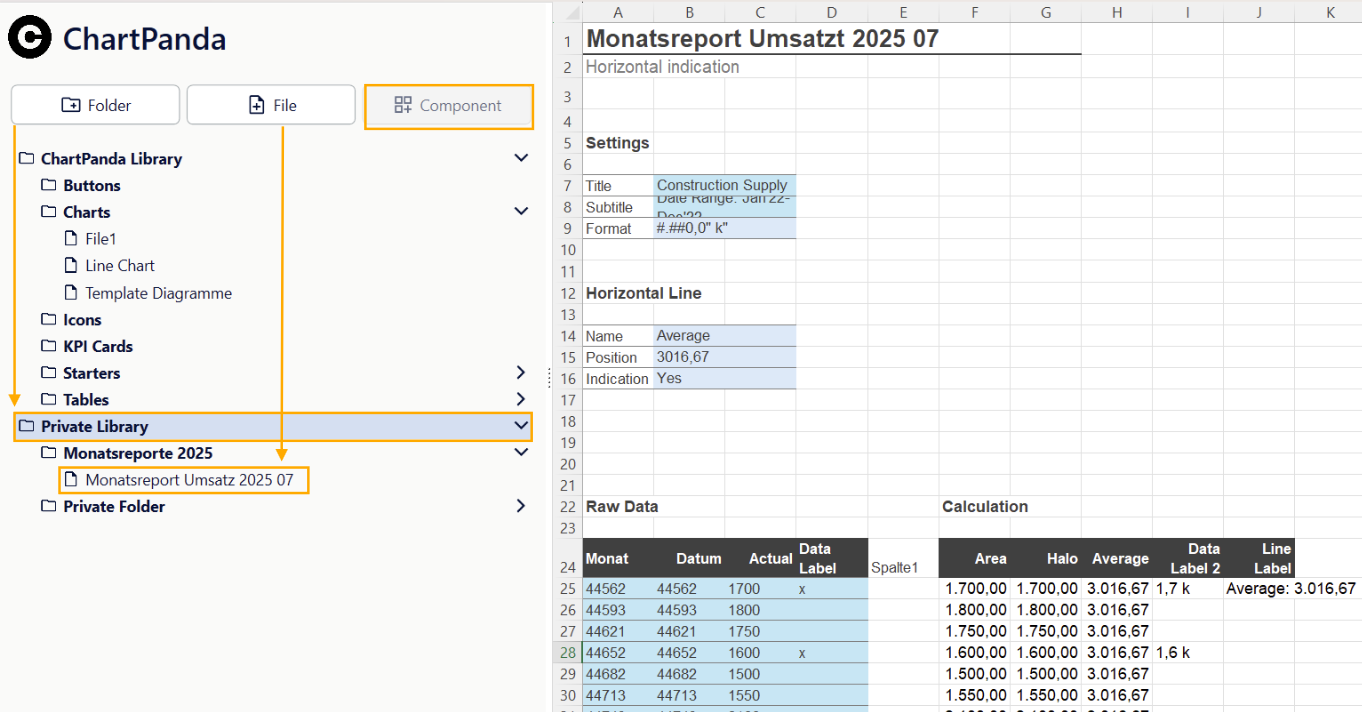Open the Buttons folder icon
This screenshot has width=1362, height=712.
point(48,185)
